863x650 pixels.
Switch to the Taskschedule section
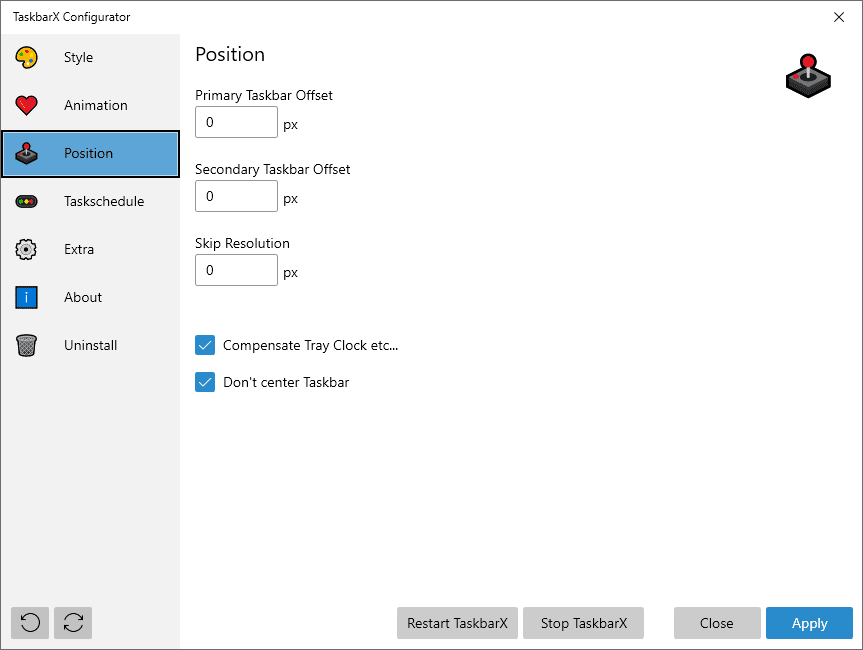(104, 201)
